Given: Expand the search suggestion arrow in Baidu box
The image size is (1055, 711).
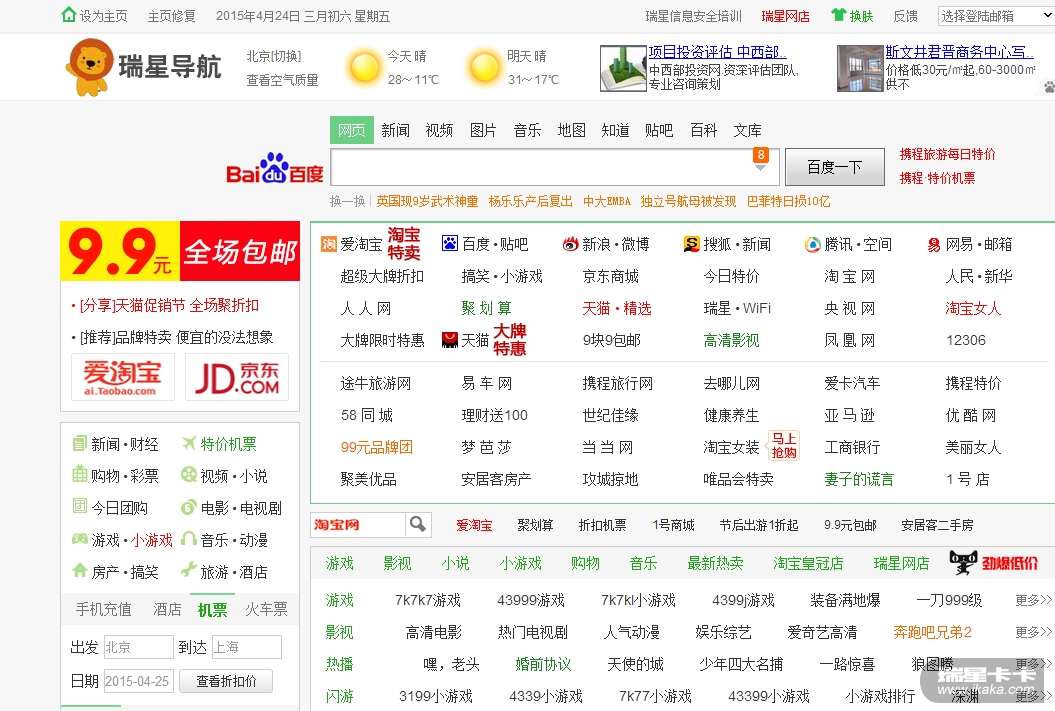Looking at the screenshot, I should click(760, 167).
